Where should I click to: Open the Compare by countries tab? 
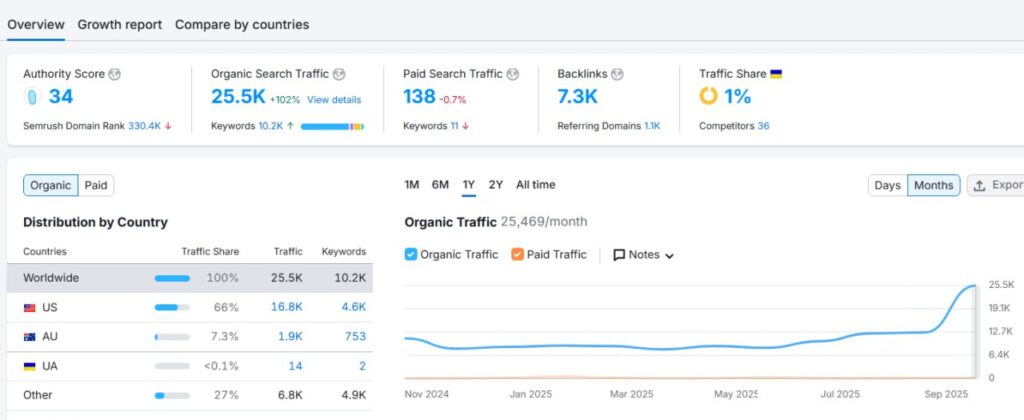pyautogui.click(x=242, y=25)
